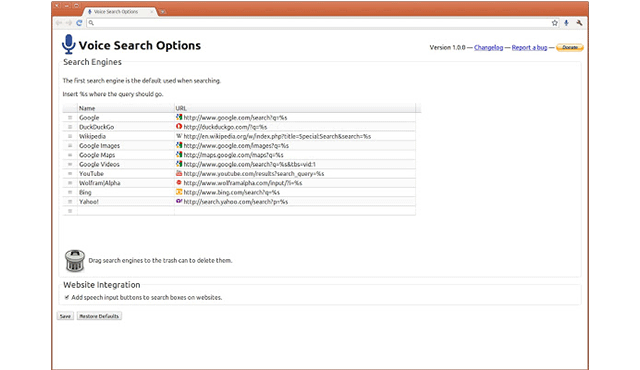Click the reload page icon
640x370 pixels.
click(x=79, y=23)
